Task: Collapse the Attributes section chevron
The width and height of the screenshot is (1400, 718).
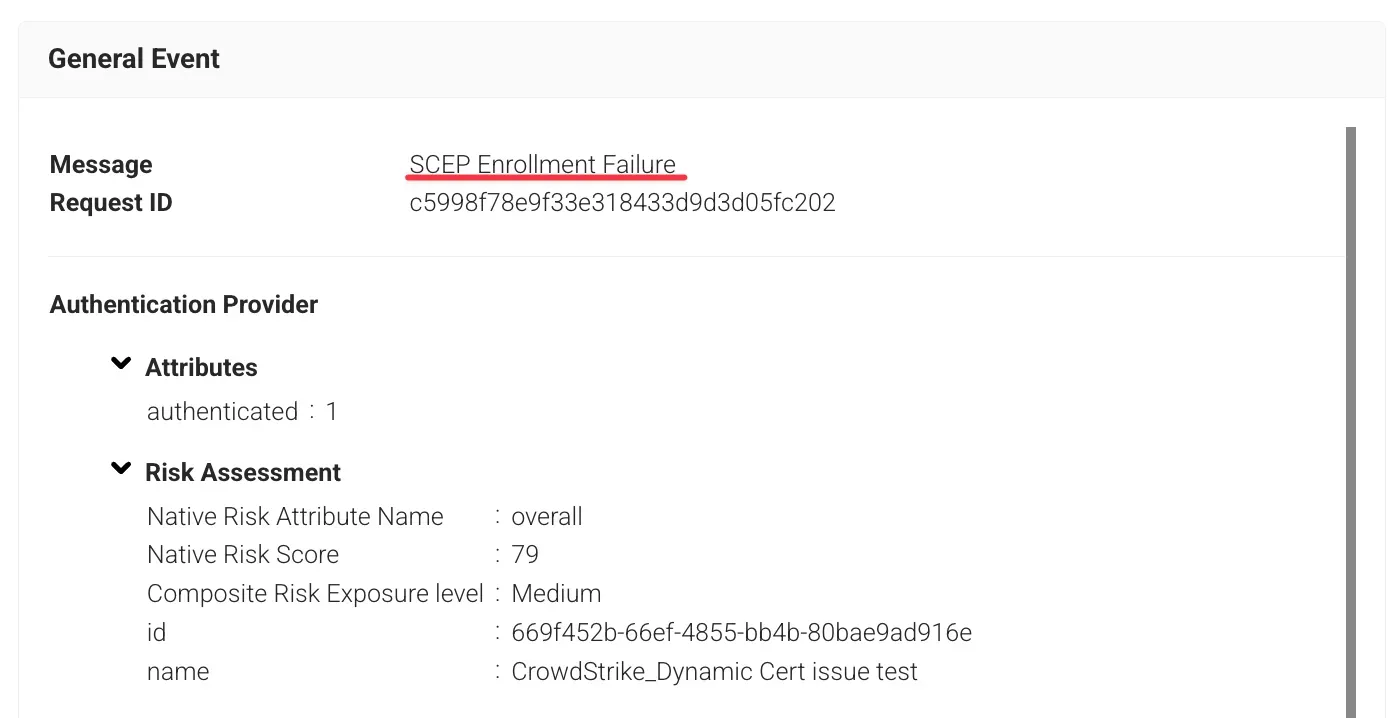Action: tap(121, 364)
